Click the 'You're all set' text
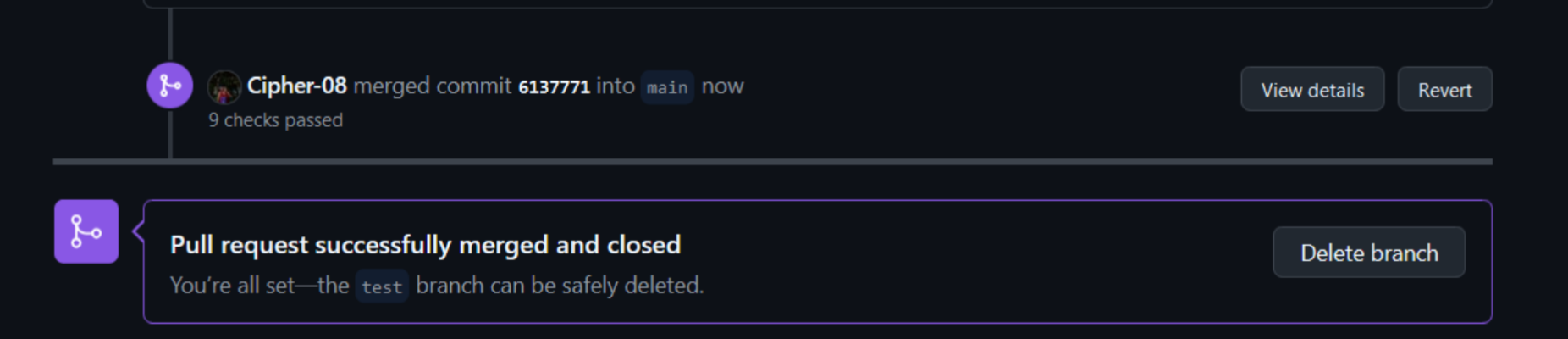This screenshot has width=1568, height=339. pyautogui.click(x=232, y=286)
